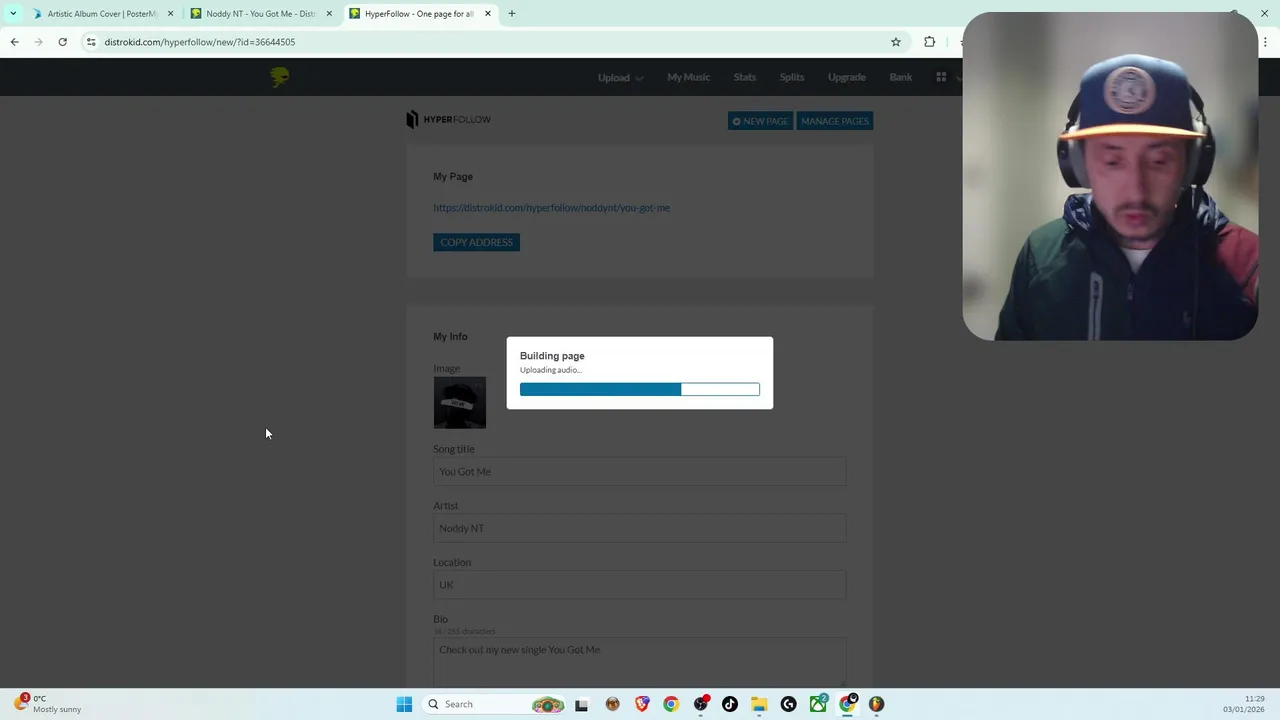The image size is (1280, 720).
Task: Click the Uploading audio progress bar
Action: tap(640, 389)
